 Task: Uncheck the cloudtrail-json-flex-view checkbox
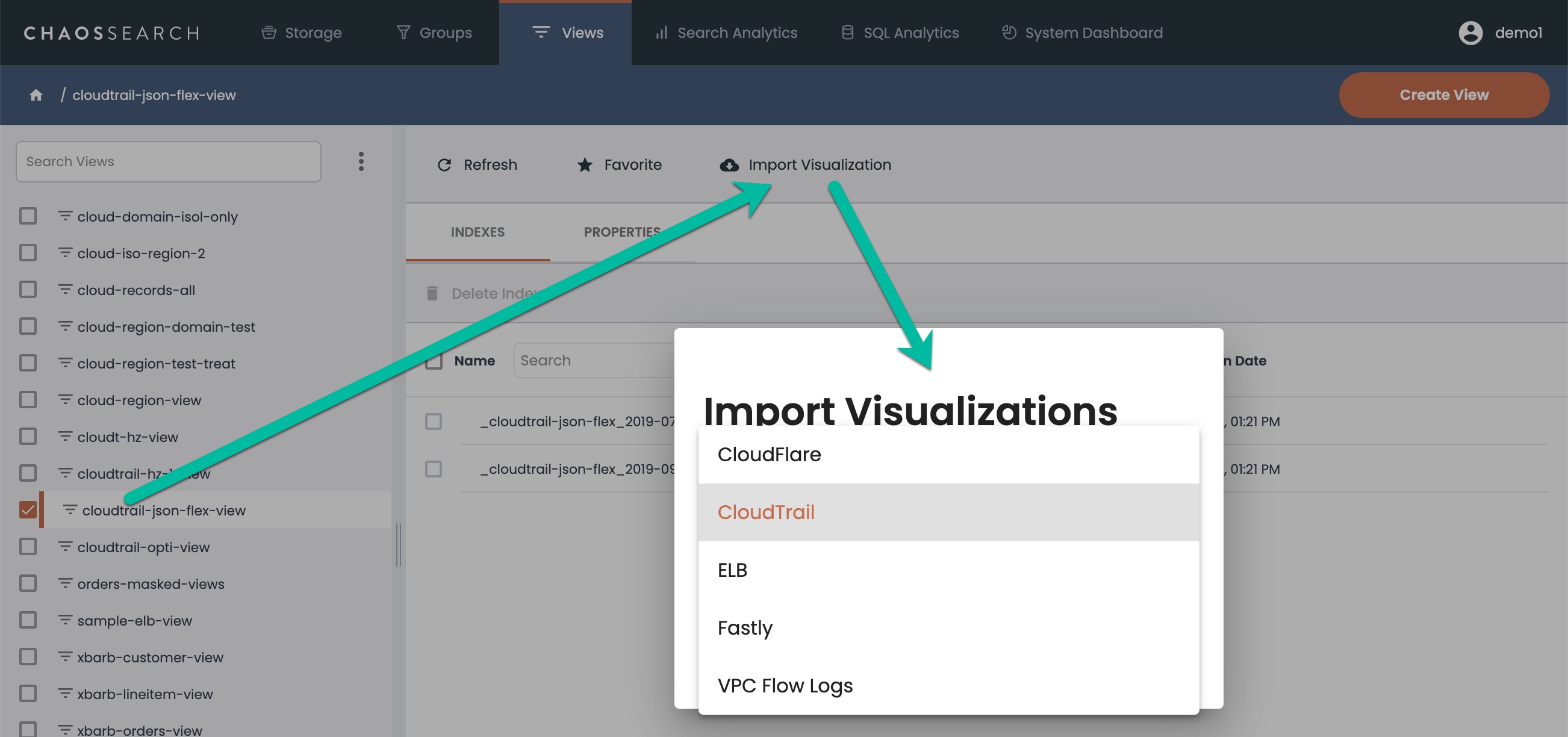[x=28, y=510]
